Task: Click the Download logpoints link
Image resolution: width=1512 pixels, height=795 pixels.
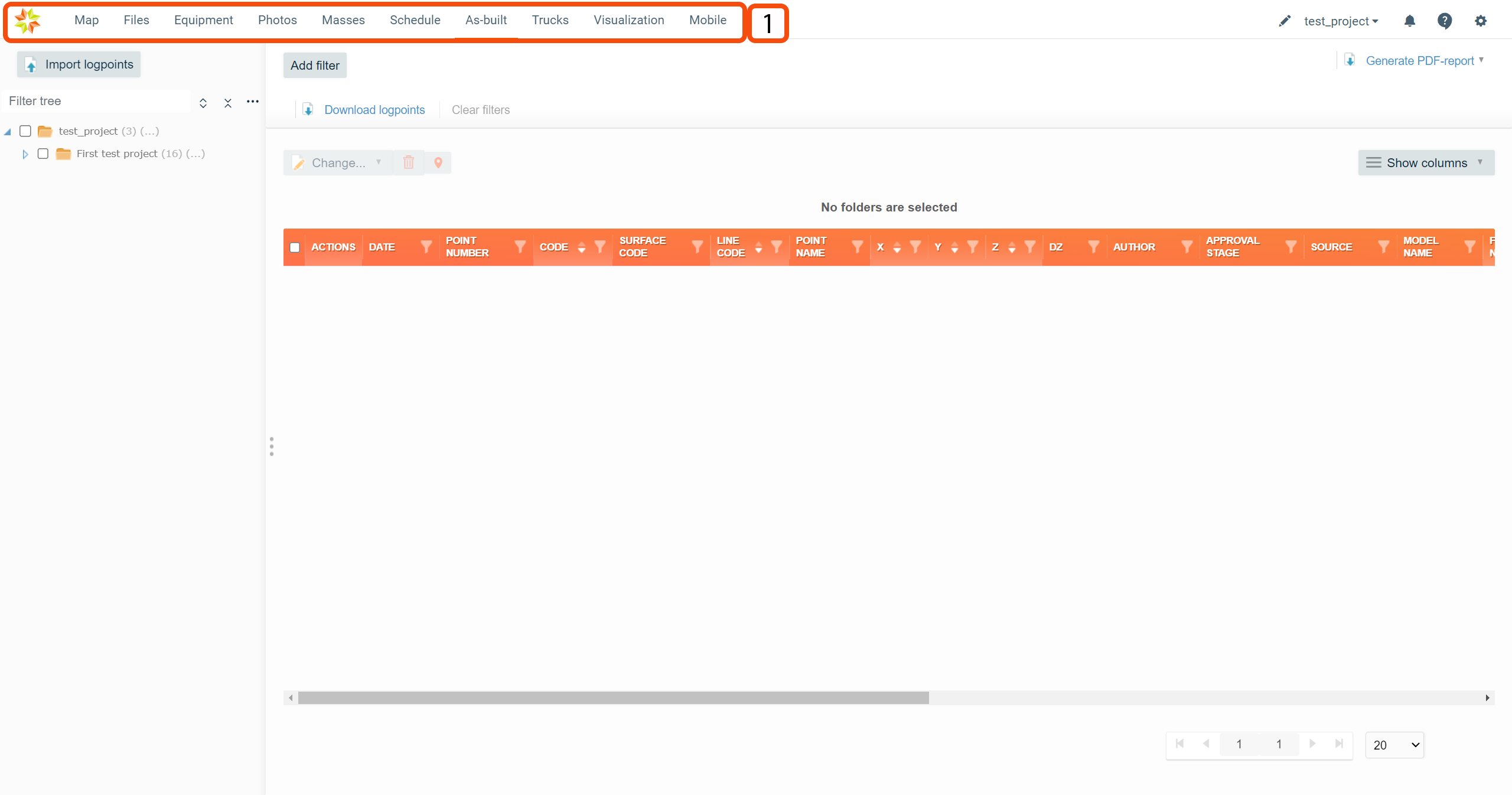Action: pos(374,110)
